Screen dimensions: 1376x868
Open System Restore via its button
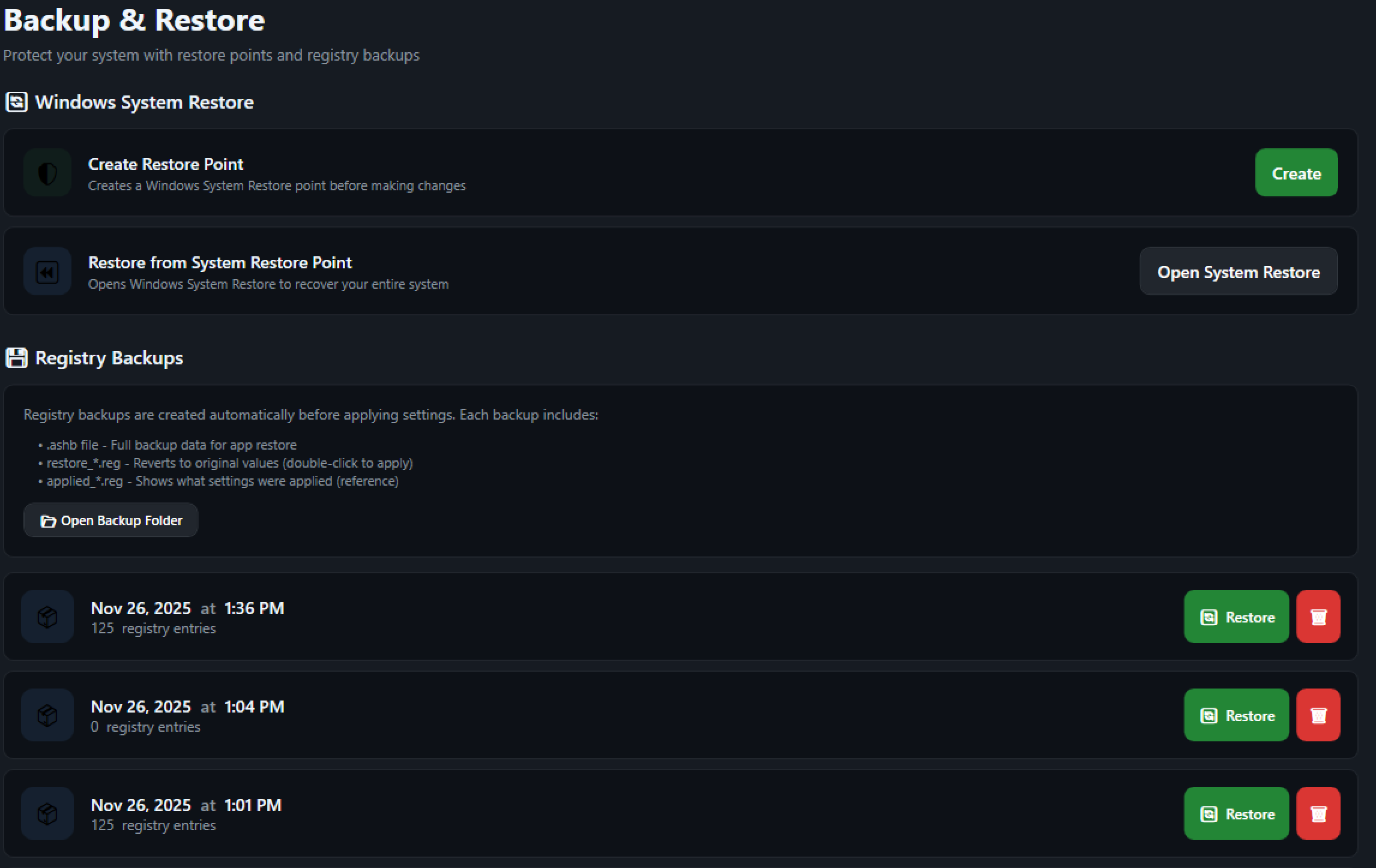pos(1238,271)
